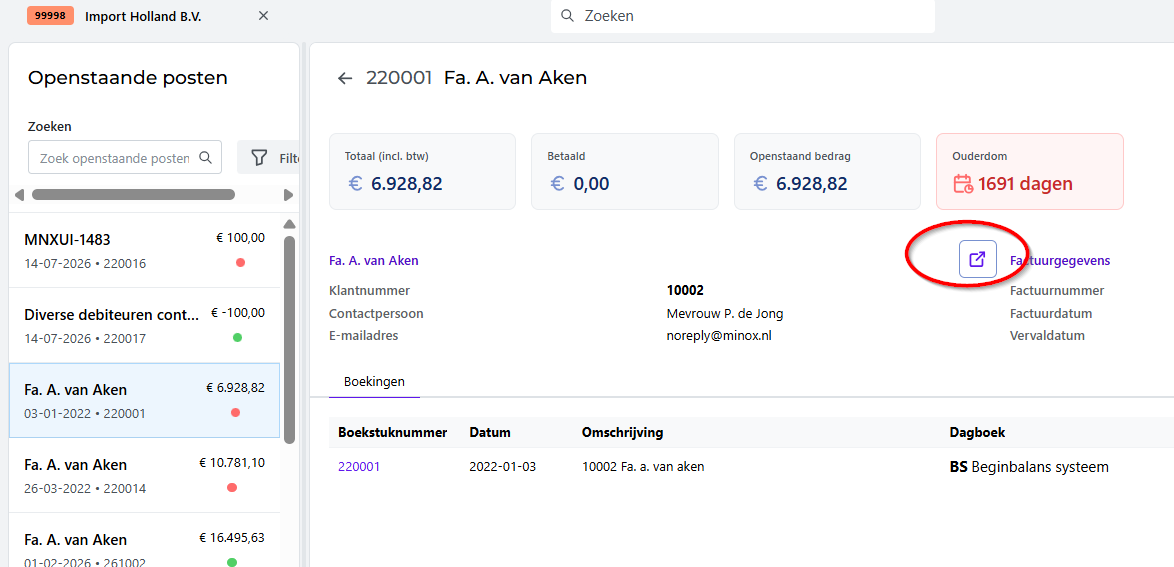Viewport: 1174px width, 567px height.
Task: Click the Ouderdom calendar icon
Action: (x=962, y=184)
